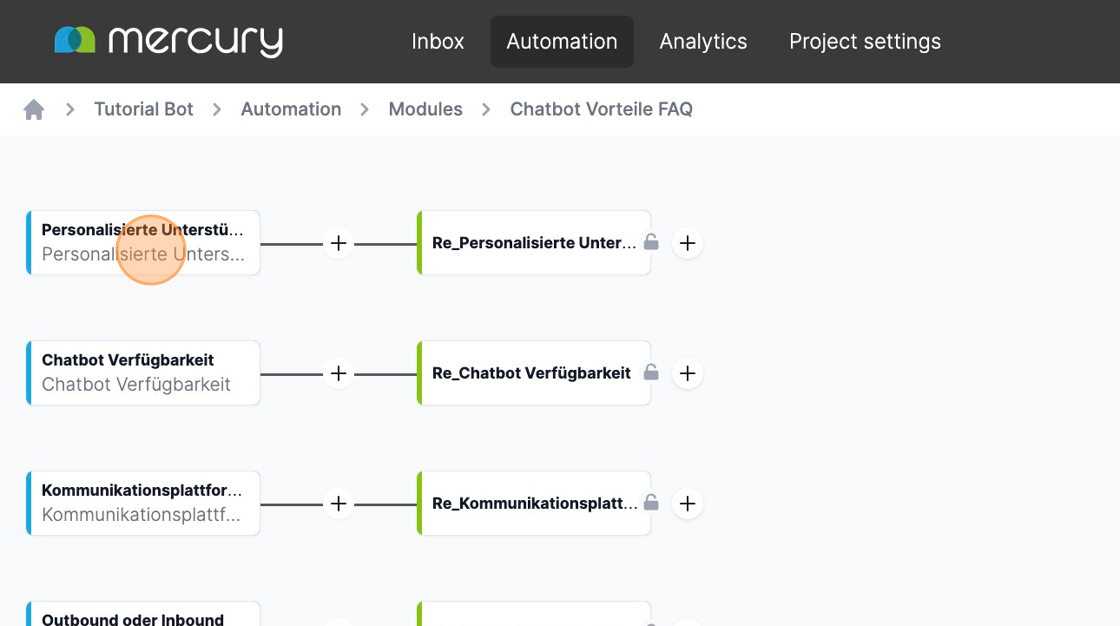1120x626 pixels.
Task: Click the Automation breadcrumb link
Action: [x=291, y=109]
